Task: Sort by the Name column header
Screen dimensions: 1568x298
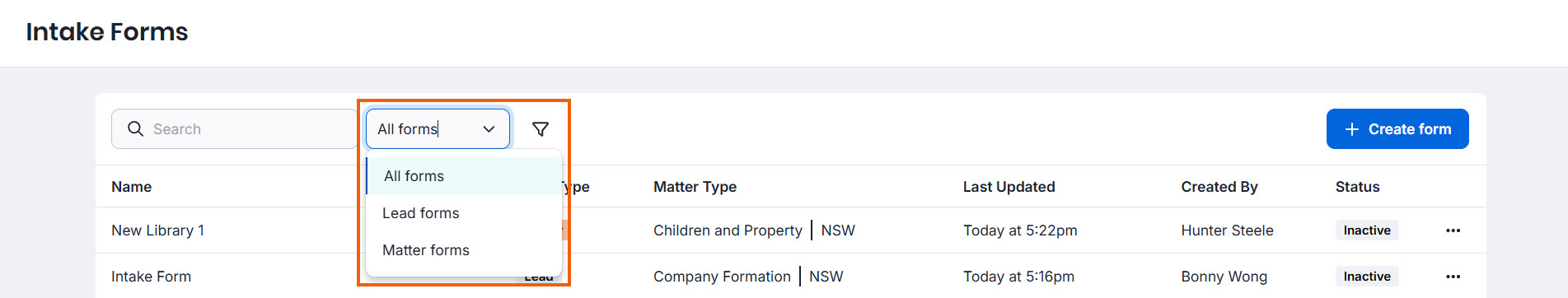Action: (x=131, y=187)
